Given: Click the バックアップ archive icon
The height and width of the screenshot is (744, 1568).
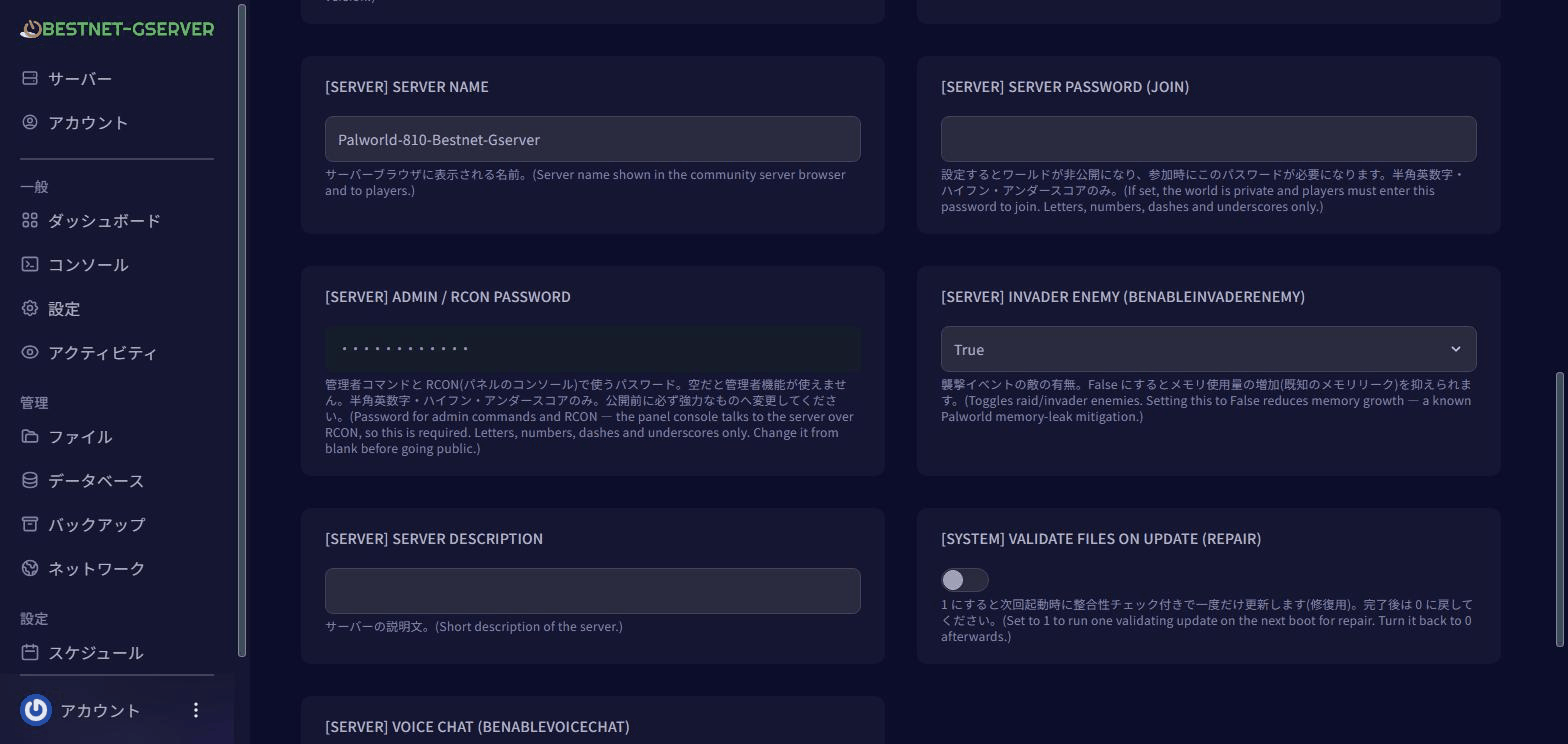Looking at the screenshot, I should 30,524.
